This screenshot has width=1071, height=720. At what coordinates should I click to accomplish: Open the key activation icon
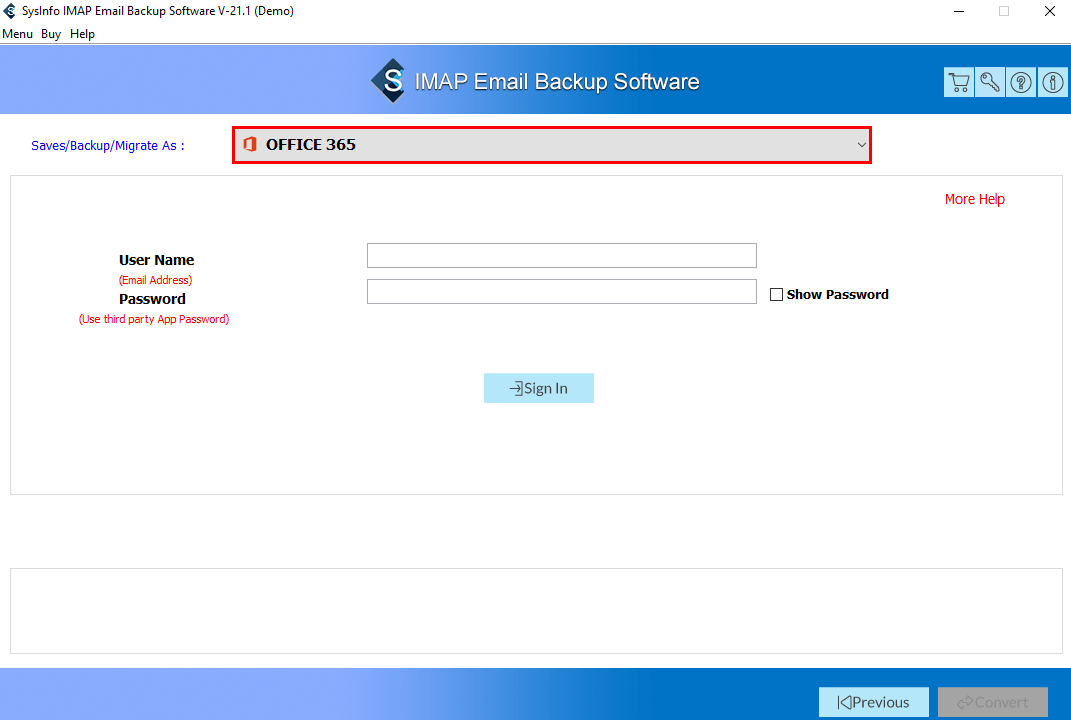coord(990,83)
